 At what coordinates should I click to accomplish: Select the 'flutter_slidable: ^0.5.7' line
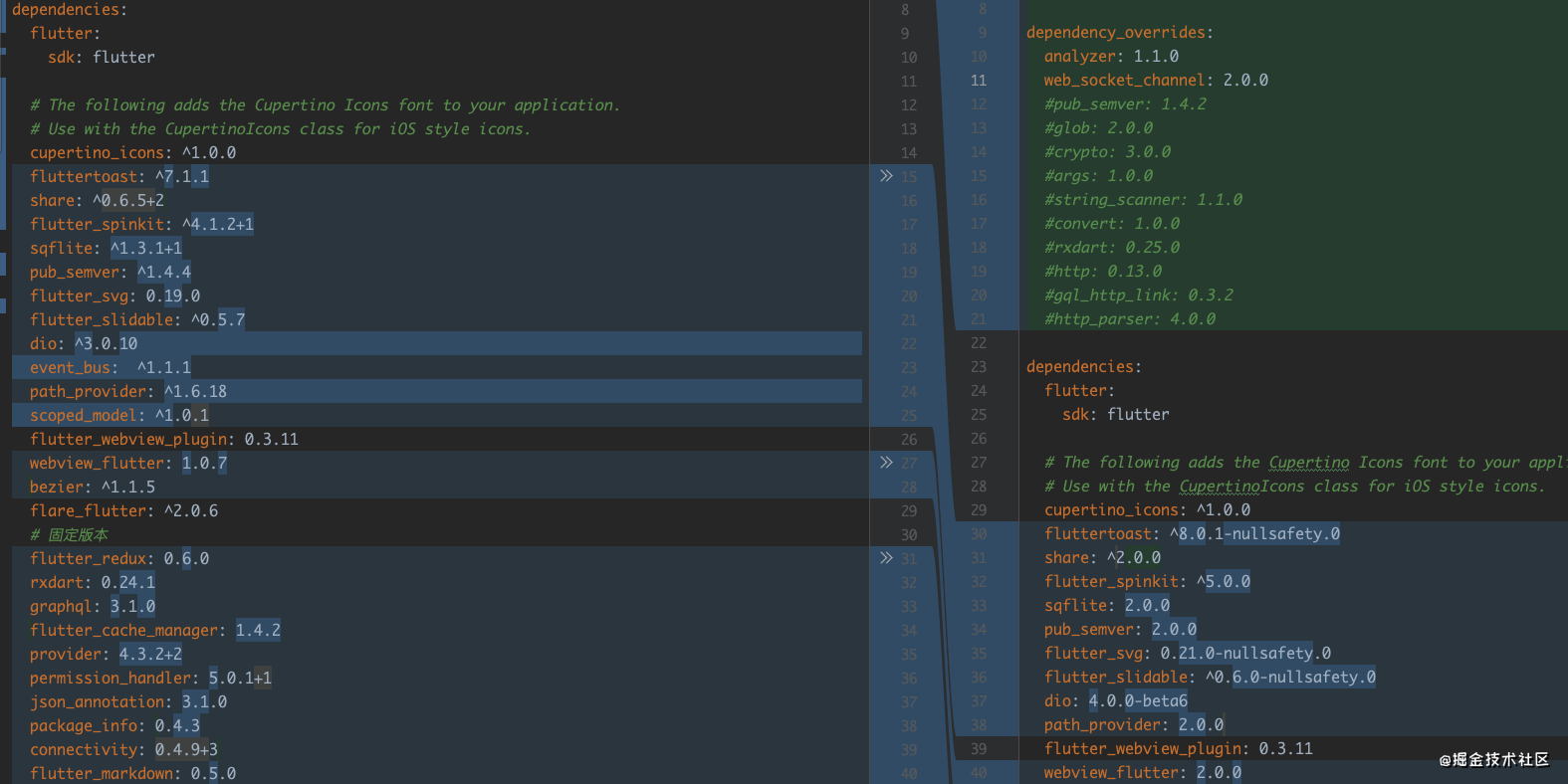137,319
